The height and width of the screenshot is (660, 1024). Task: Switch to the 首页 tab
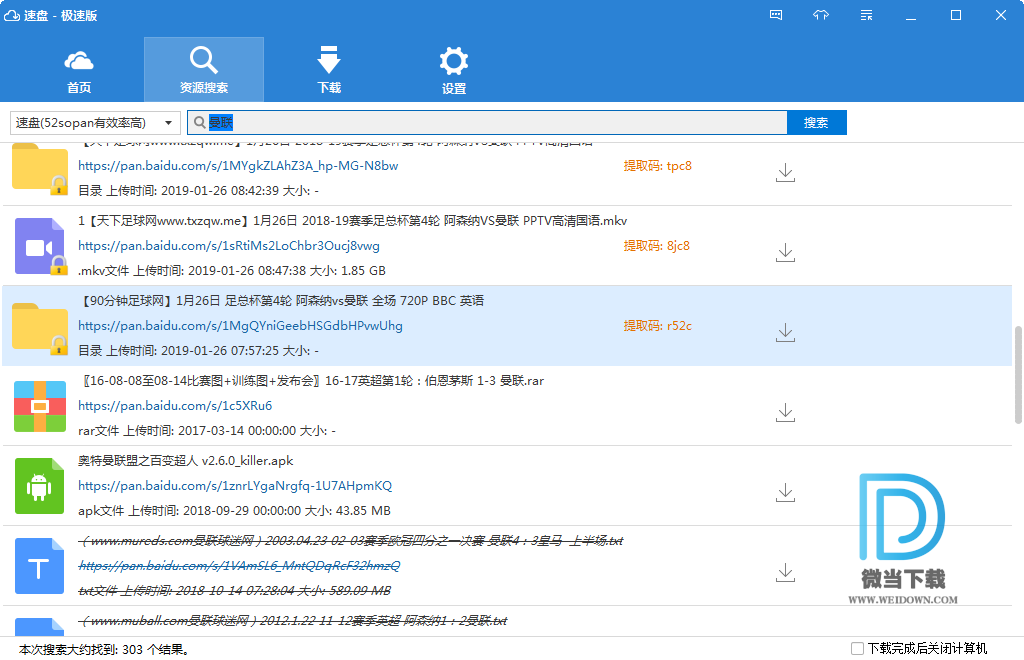(79, 70)
